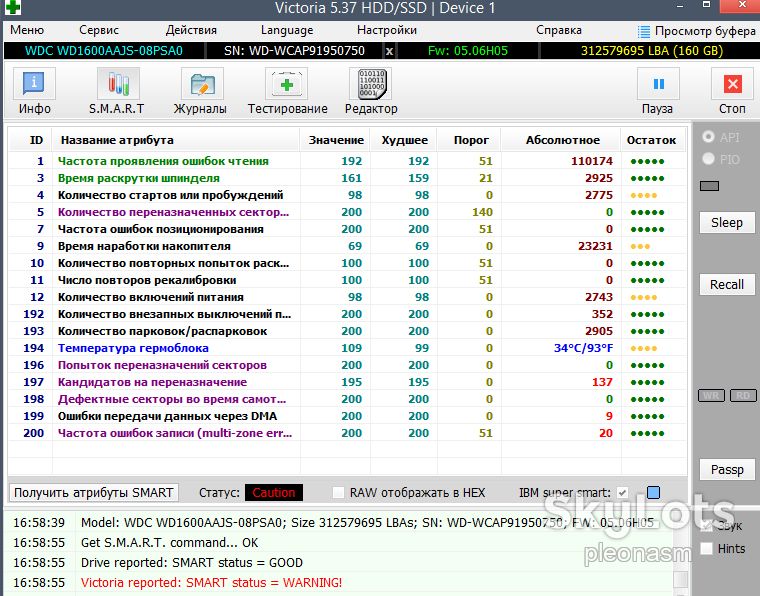Click the Passp button
This screenshot has width=760, height=596.
pos(727,470)
